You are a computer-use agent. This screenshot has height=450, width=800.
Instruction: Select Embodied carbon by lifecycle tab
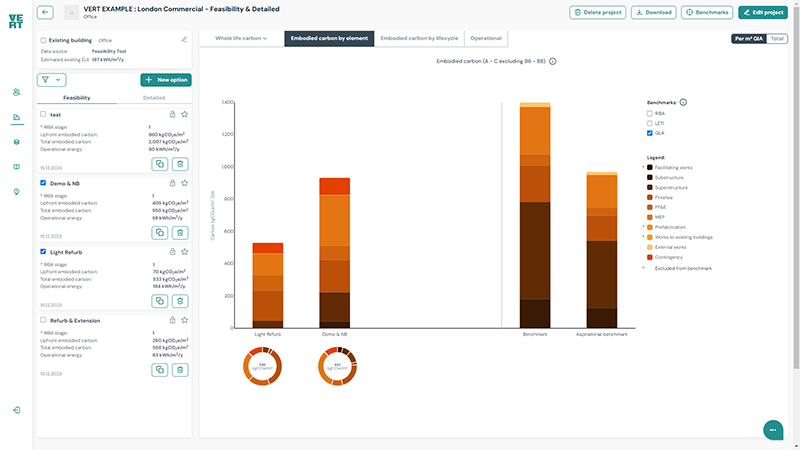419,38
